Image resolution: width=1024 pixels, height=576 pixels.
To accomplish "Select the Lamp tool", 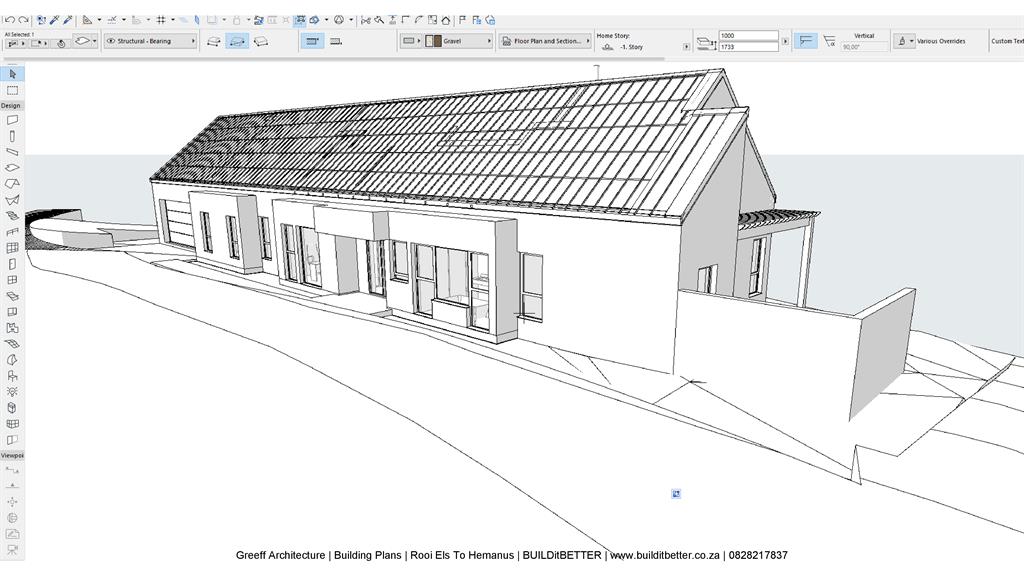I will [x=12, y=392].
